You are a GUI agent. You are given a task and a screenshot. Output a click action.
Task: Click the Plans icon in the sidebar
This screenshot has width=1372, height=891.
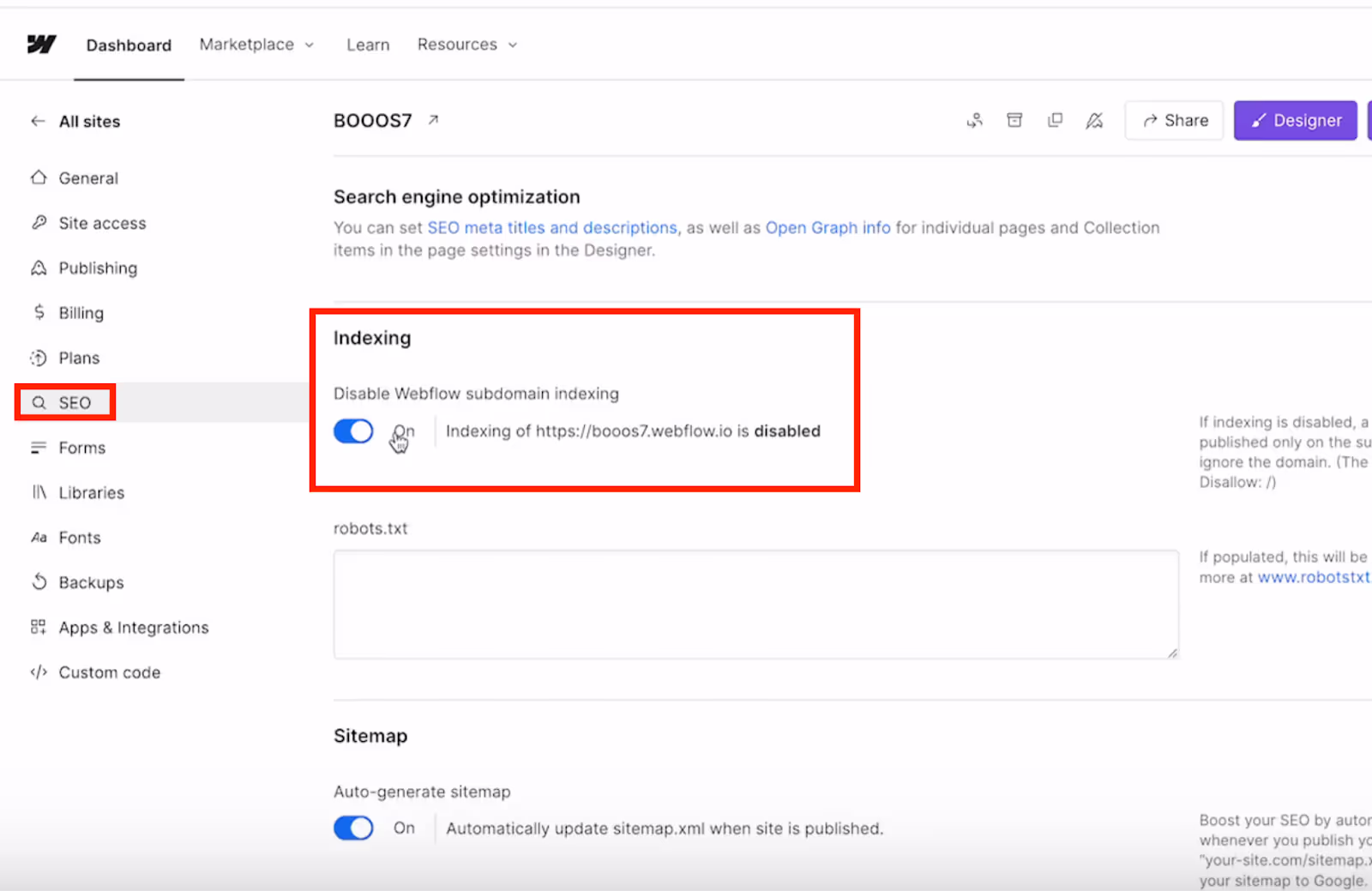39,358
